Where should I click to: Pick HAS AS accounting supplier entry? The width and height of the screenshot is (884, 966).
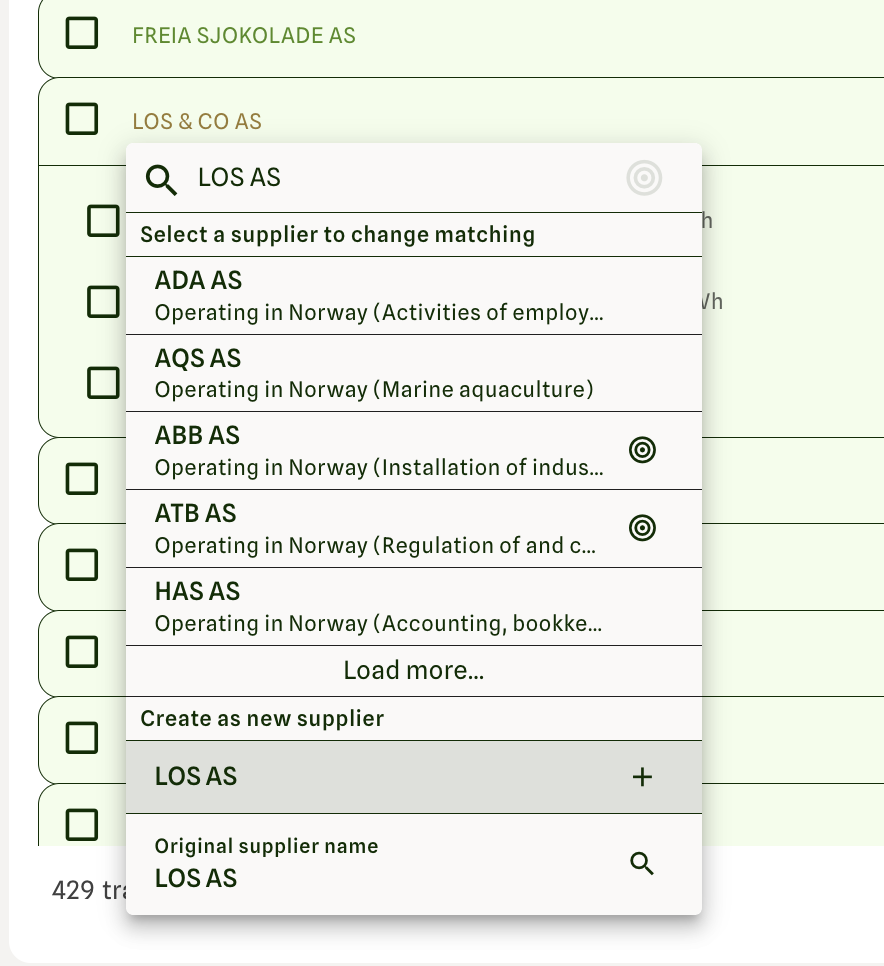[414, 607]
